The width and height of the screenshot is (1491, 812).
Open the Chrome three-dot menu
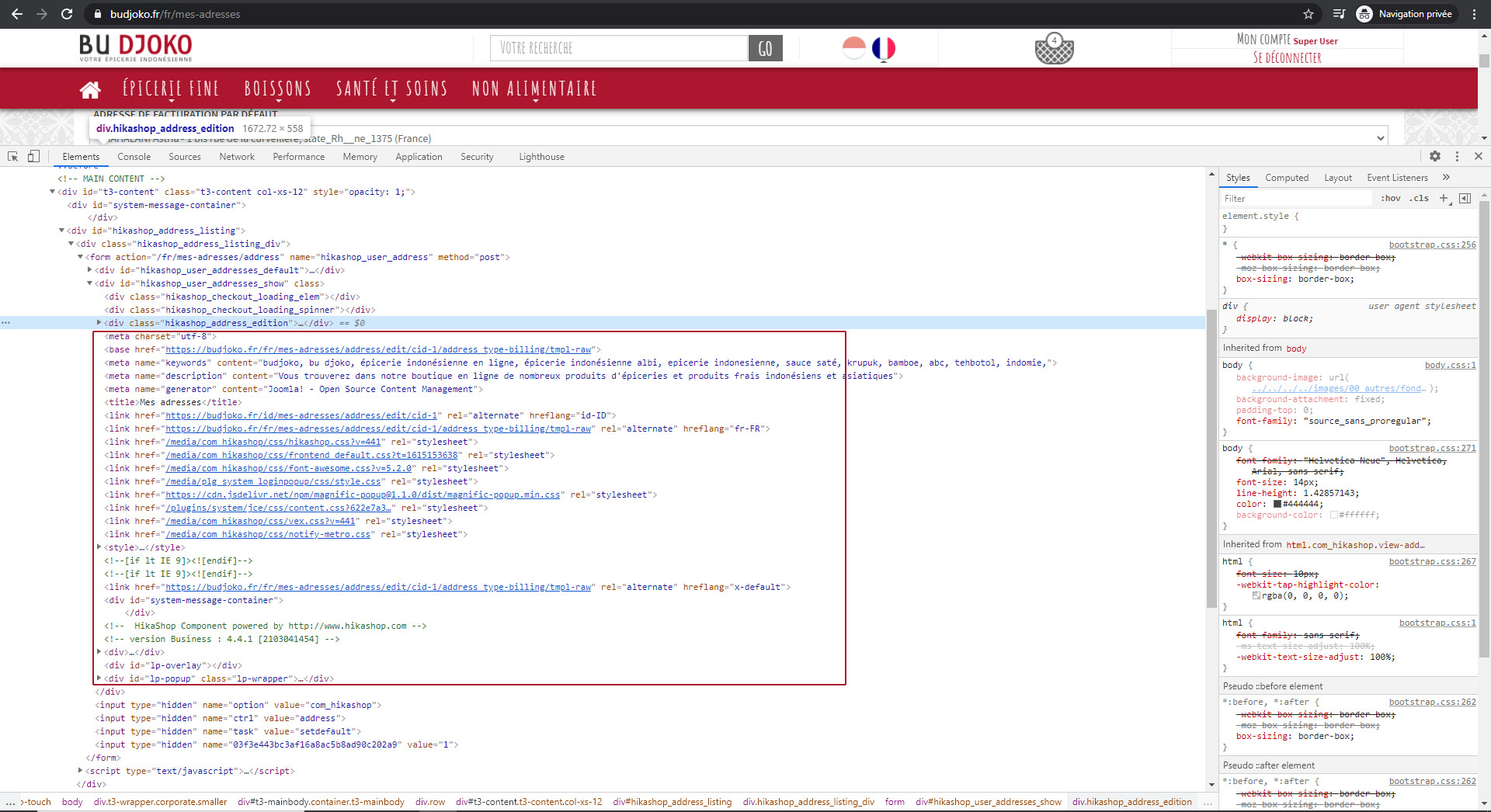(1474, 14)
